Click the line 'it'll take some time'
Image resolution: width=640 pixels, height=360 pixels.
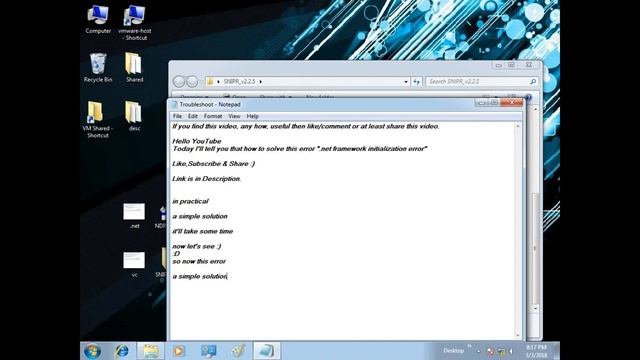point(202,231)
